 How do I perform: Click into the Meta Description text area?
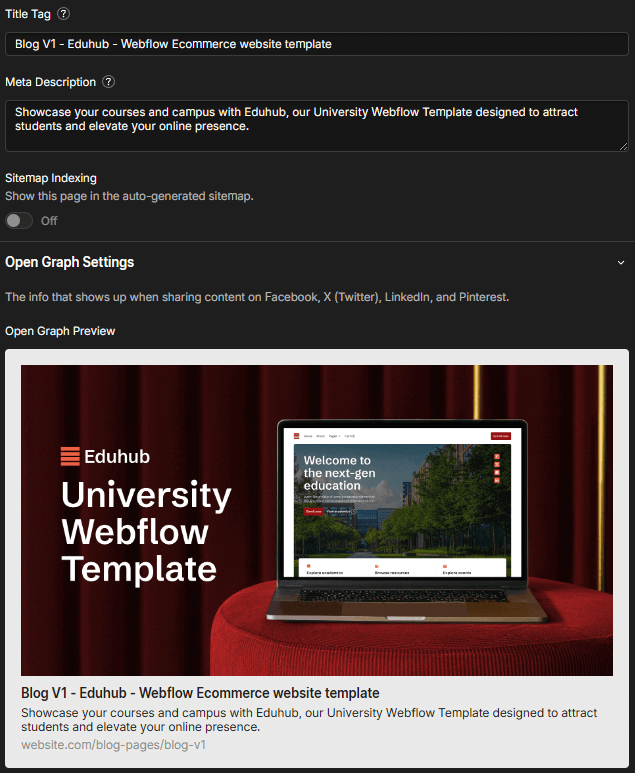click(317, 126)
